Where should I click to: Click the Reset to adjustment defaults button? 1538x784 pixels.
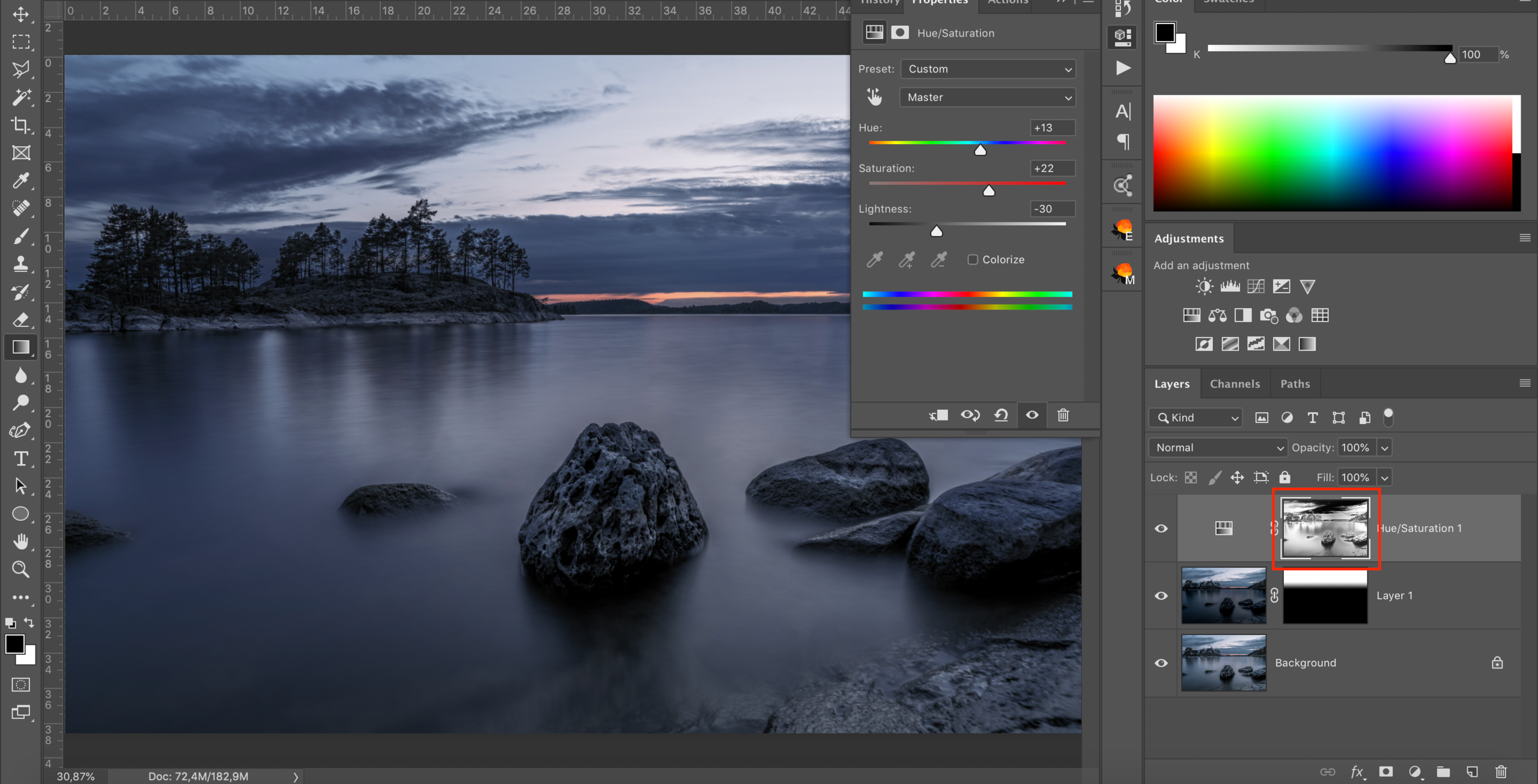coord(1001,415)
